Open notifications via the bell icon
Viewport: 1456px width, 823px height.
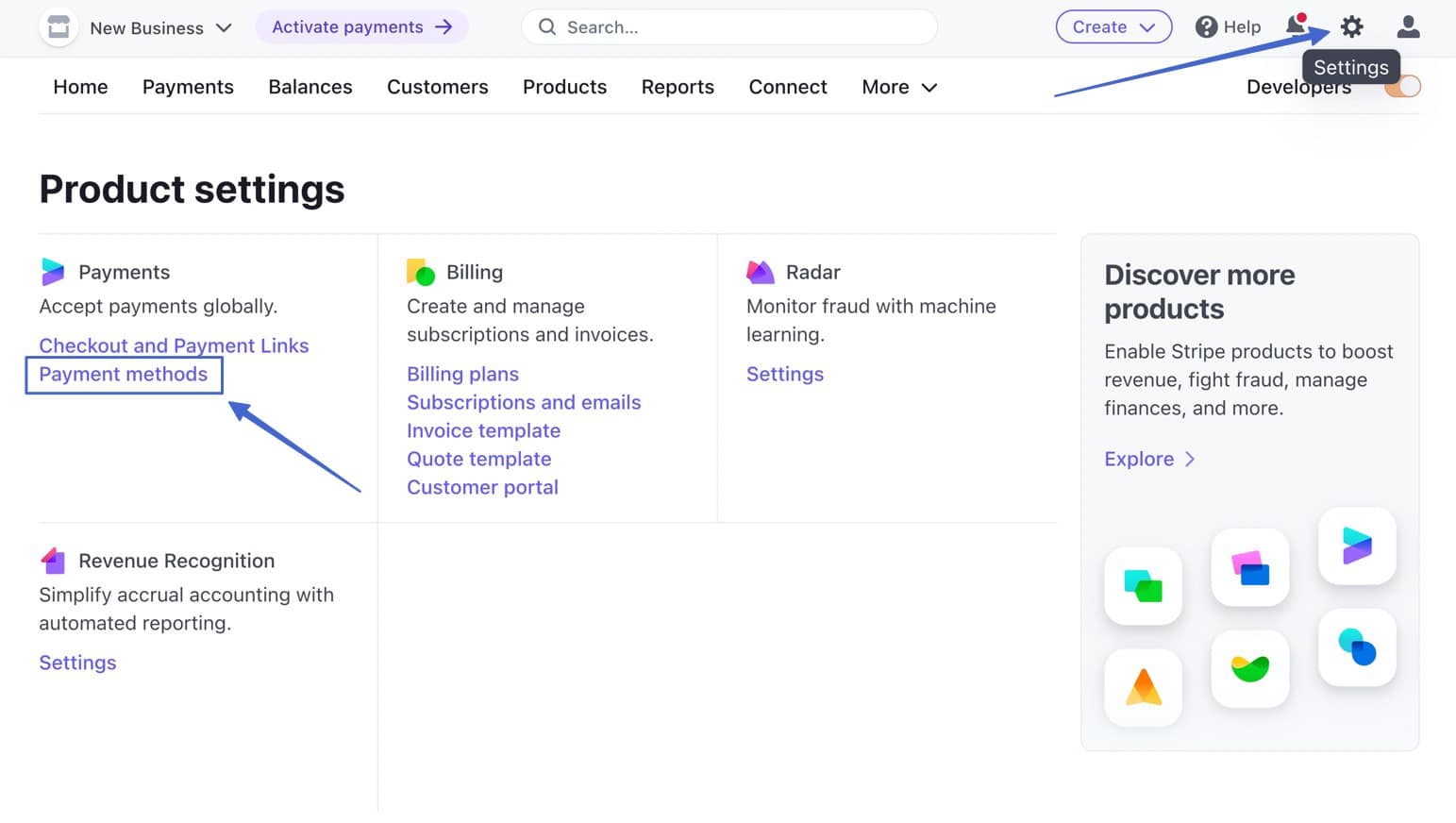(1295, 26)
